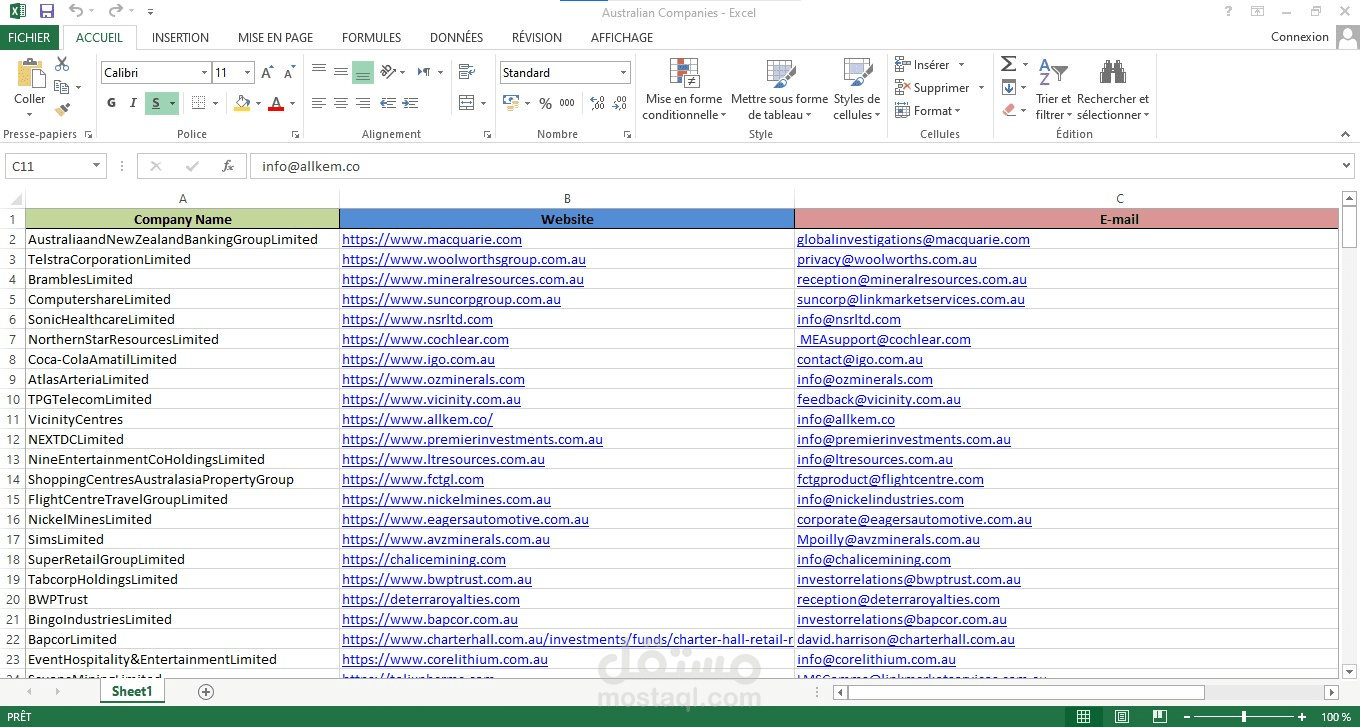Apply the accounting currency format icon
Image resolution: width=1360 pixels, height=727 pixels.
(511, 103)
